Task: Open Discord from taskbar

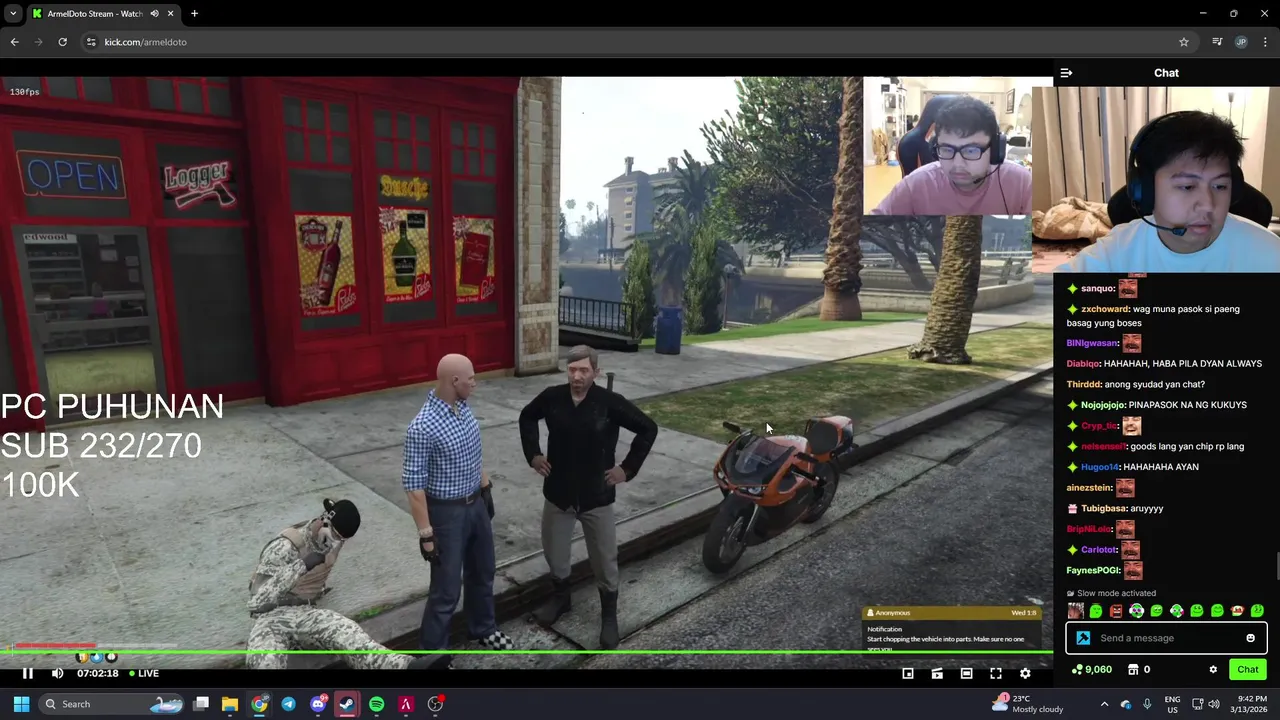Action: pyautogui.click(x=318, y=704)
